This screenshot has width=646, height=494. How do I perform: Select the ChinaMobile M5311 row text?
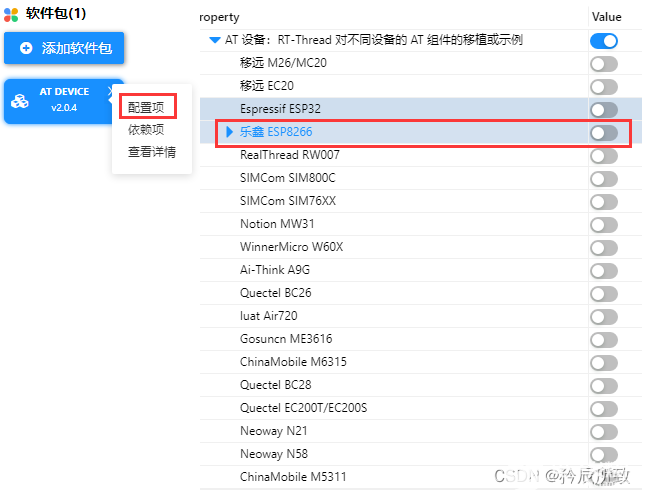293,477
